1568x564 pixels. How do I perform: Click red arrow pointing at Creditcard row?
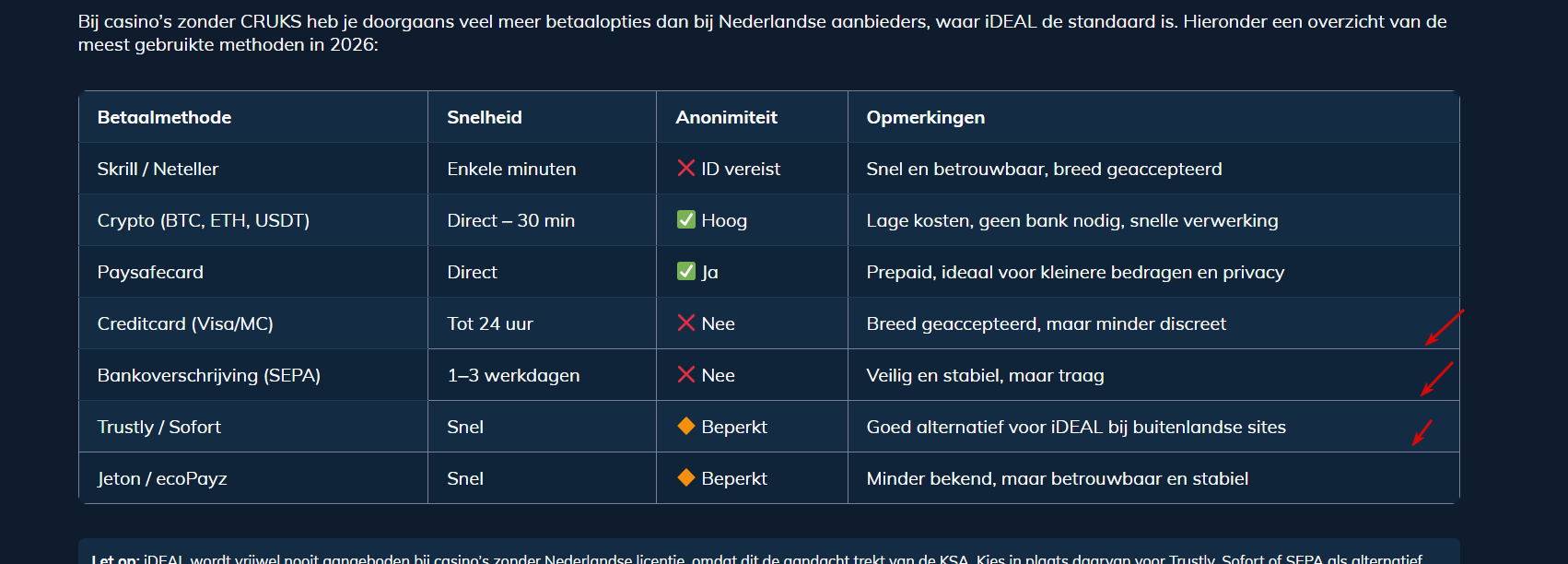[1444, 328]
